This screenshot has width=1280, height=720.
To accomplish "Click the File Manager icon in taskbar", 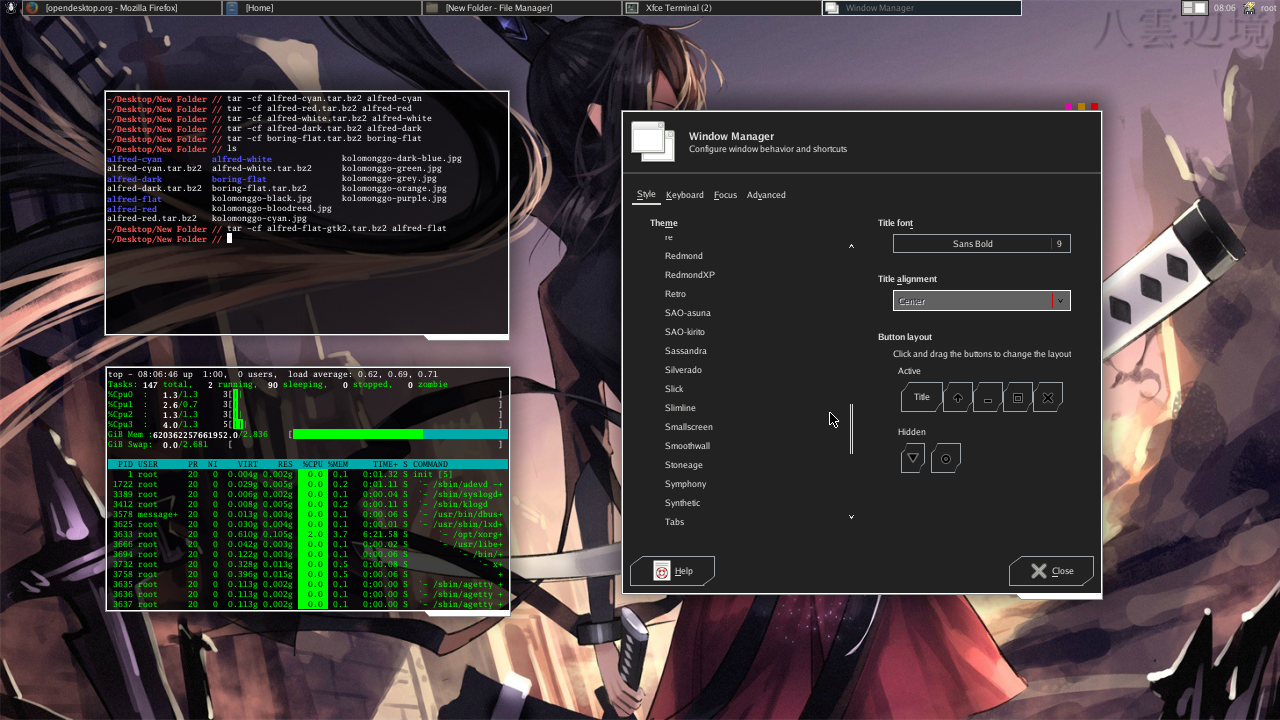I will point(432,8).
